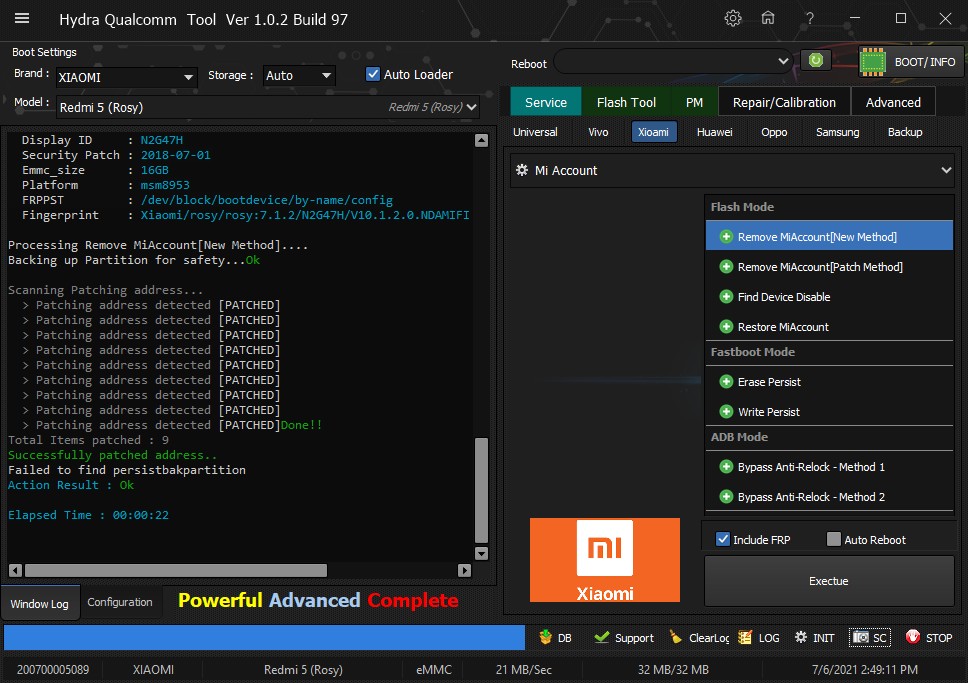Select the Samsung sub-tab
This screenshot has height=683, width=968.
[x=837, y=132]
